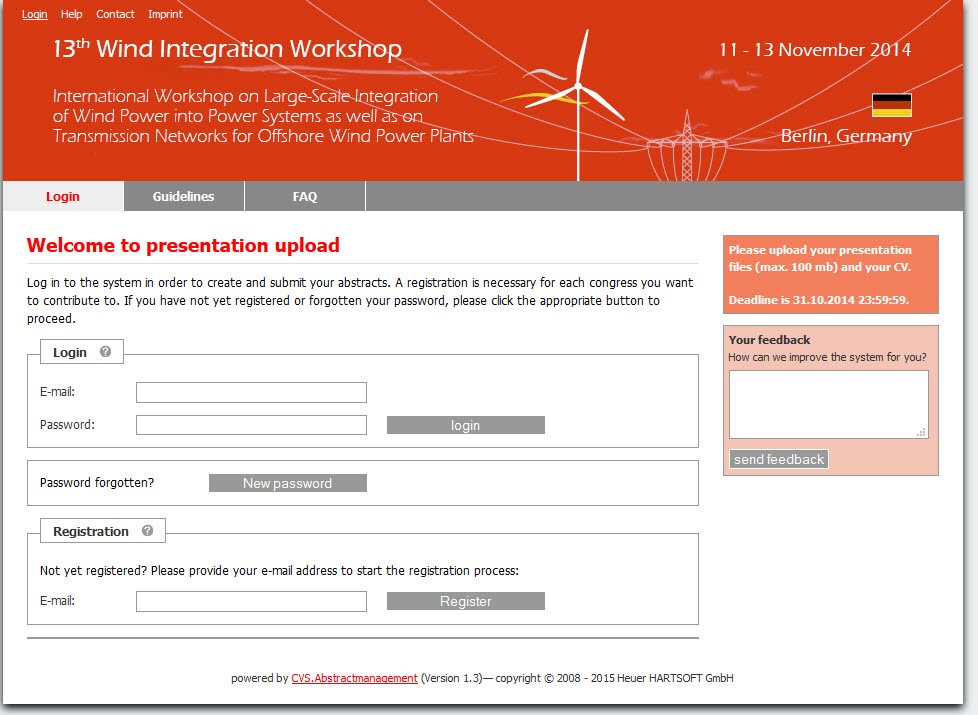The height and width of the screenshot is (715, 978).
Task: Open the Imprint link at top
Action: tap(165, 14)
